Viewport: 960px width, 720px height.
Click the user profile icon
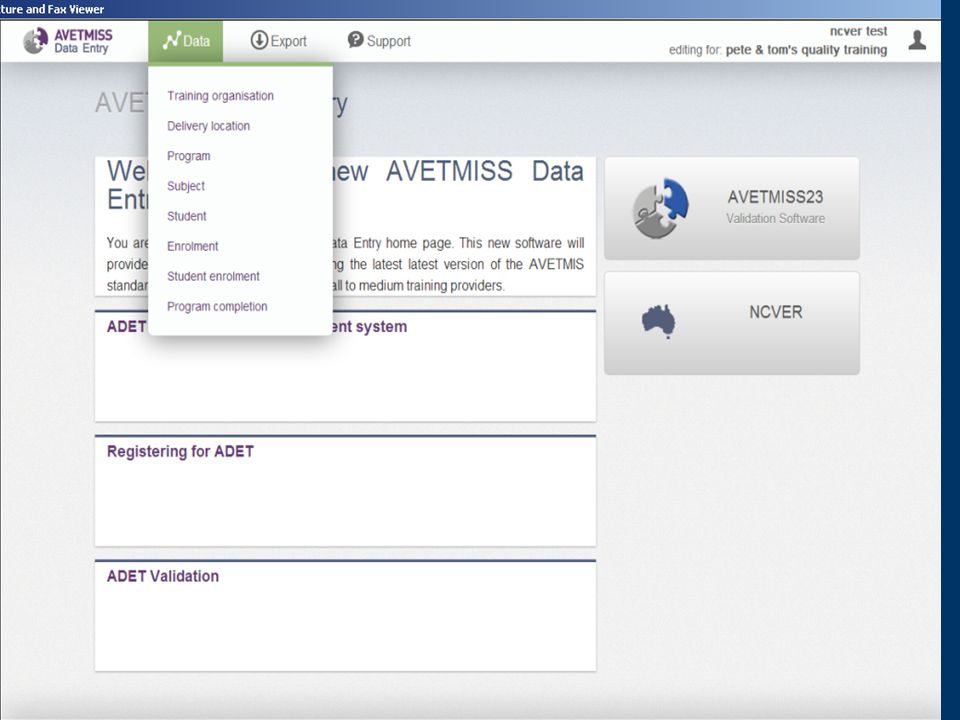point(917,40)
